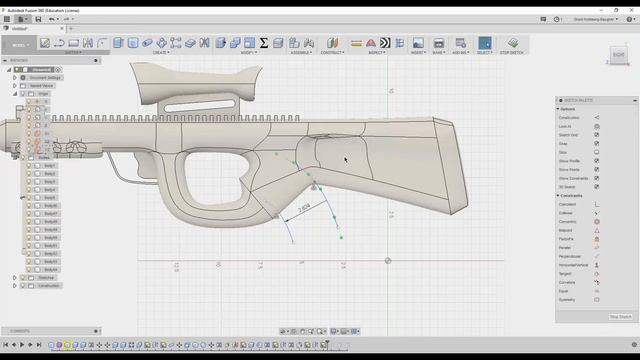
Task: Open the Create menu label
Action: [x=161, y=53]
